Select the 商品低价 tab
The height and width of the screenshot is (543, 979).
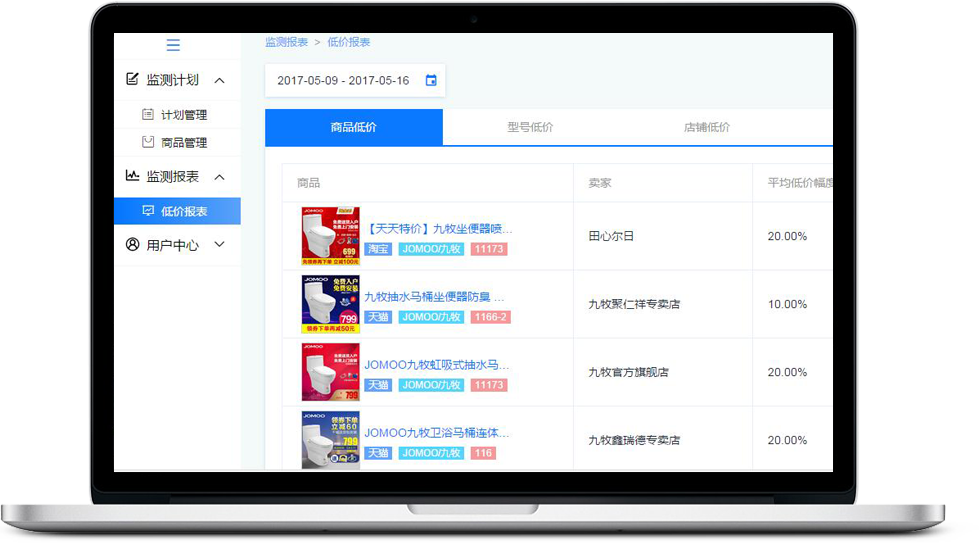(x=353, y=127)
